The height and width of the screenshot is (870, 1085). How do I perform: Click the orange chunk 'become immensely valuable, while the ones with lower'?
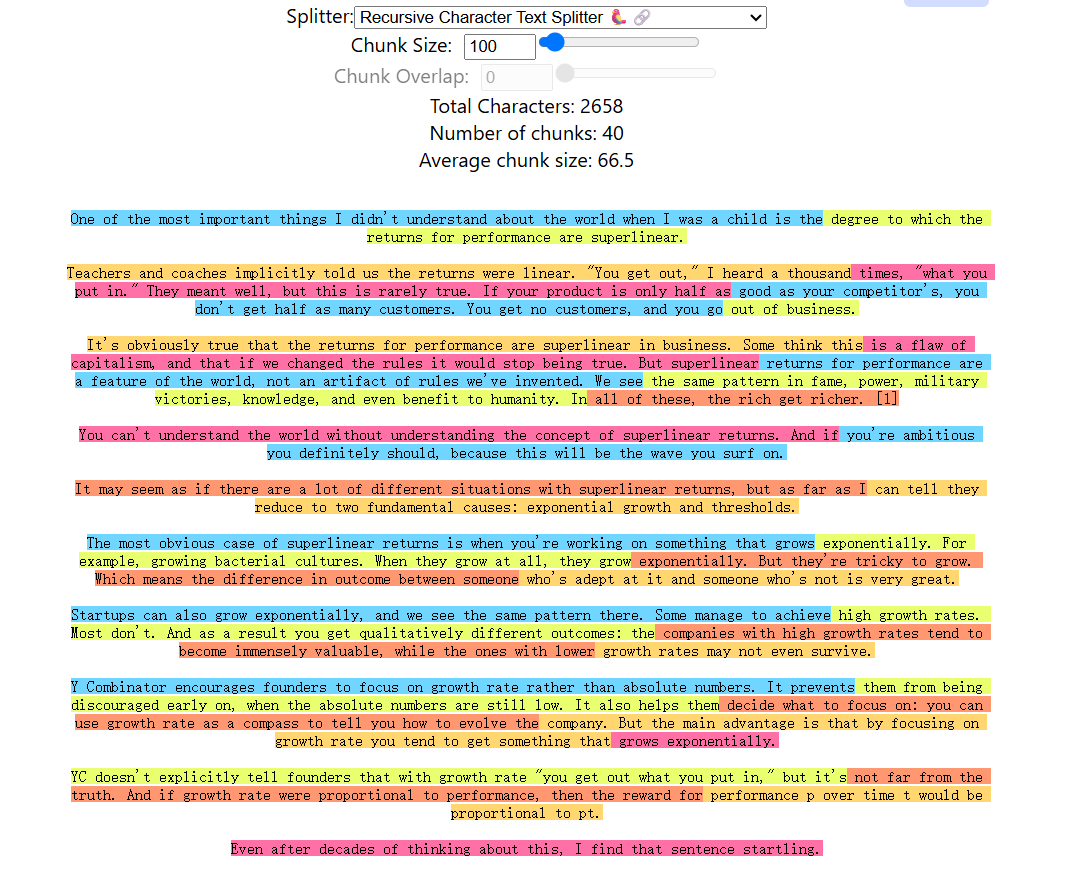(x=387, y=651)
